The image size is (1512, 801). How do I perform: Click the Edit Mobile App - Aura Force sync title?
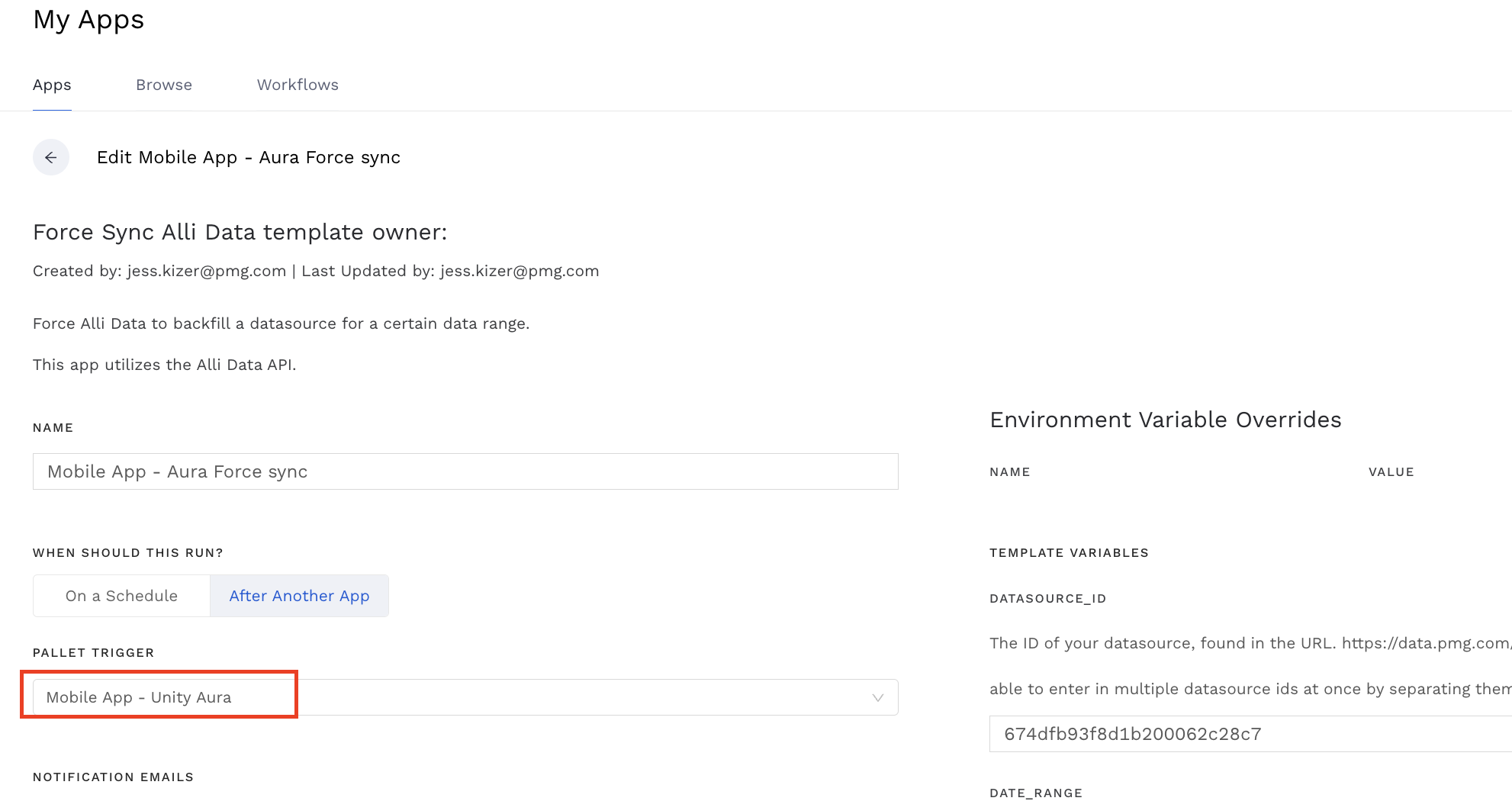[249, 157]
